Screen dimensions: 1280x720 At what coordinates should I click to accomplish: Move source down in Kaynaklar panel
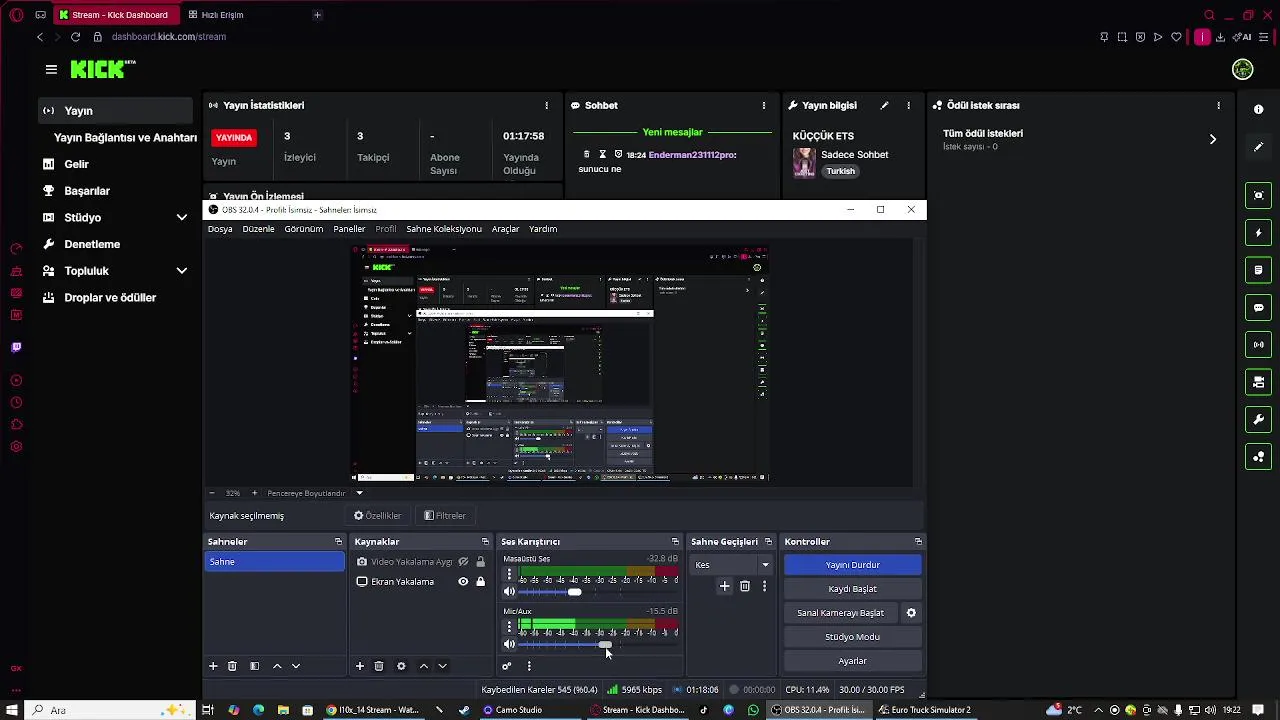[442, 666]
